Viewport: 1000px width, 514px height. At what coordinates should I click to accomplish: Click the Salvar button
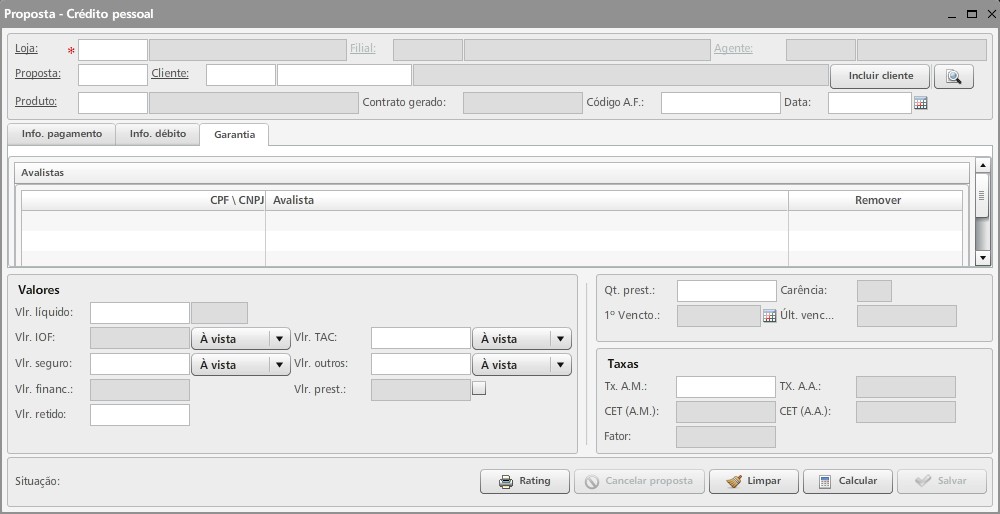(x=941, y=481)
